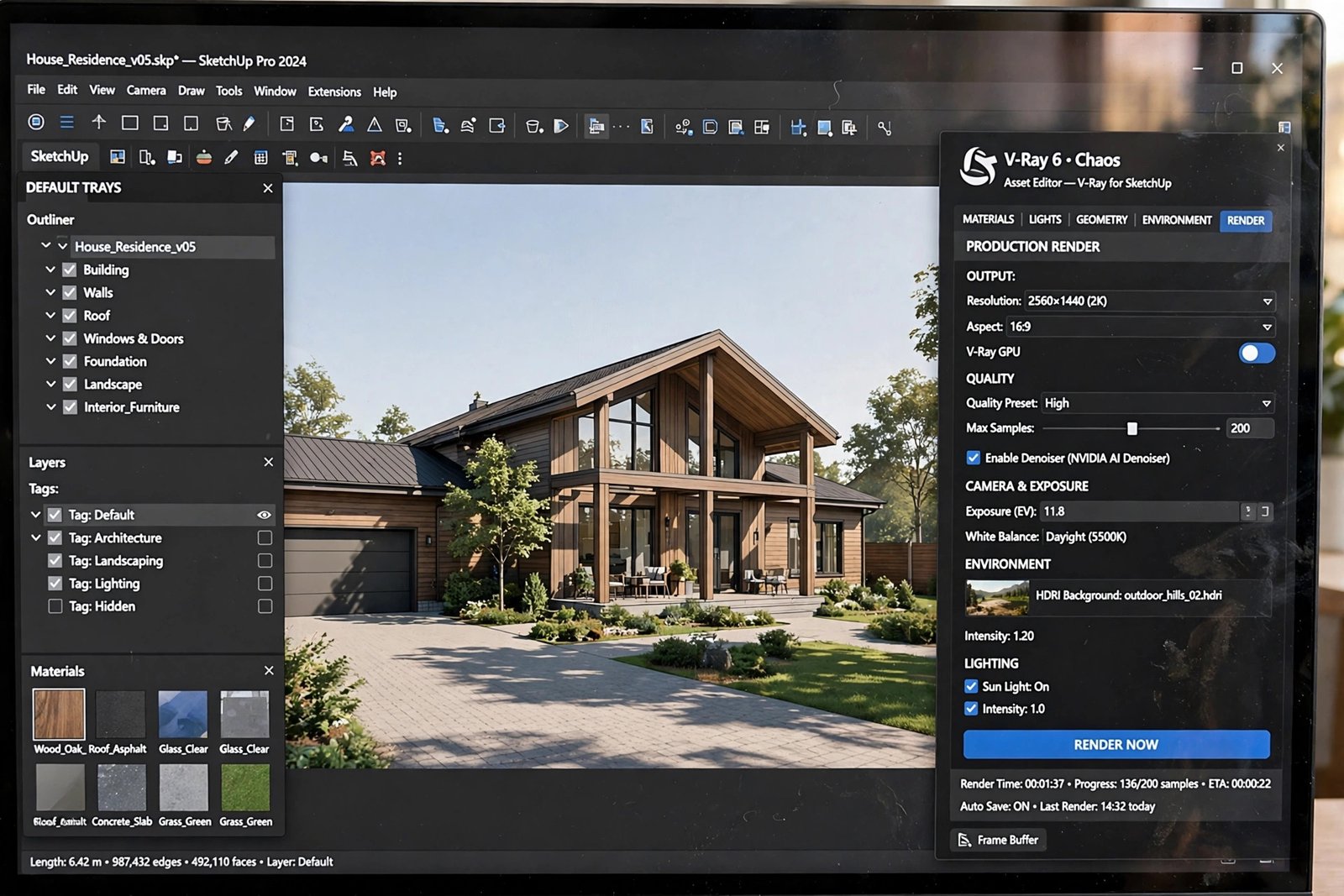Select the up-arrow tool in the top toolbar
The width and height of the screenshot is (1344, 896).
click(99, 123)
